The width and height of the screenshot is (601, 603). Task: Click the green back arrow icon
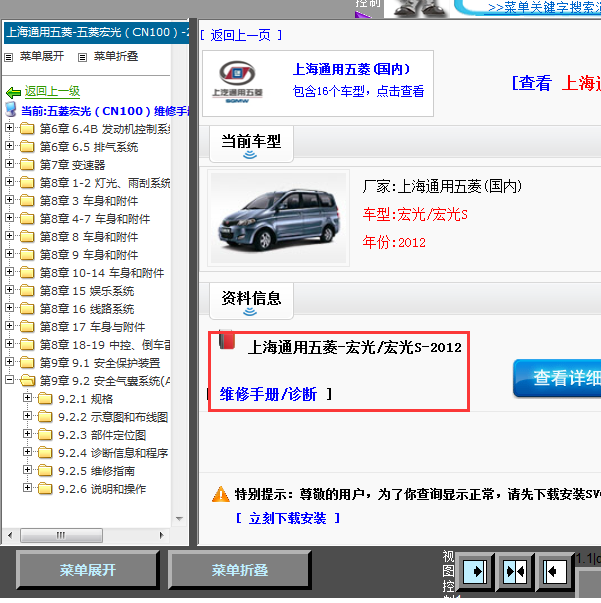pyautogui.click(x=13, y=92)
